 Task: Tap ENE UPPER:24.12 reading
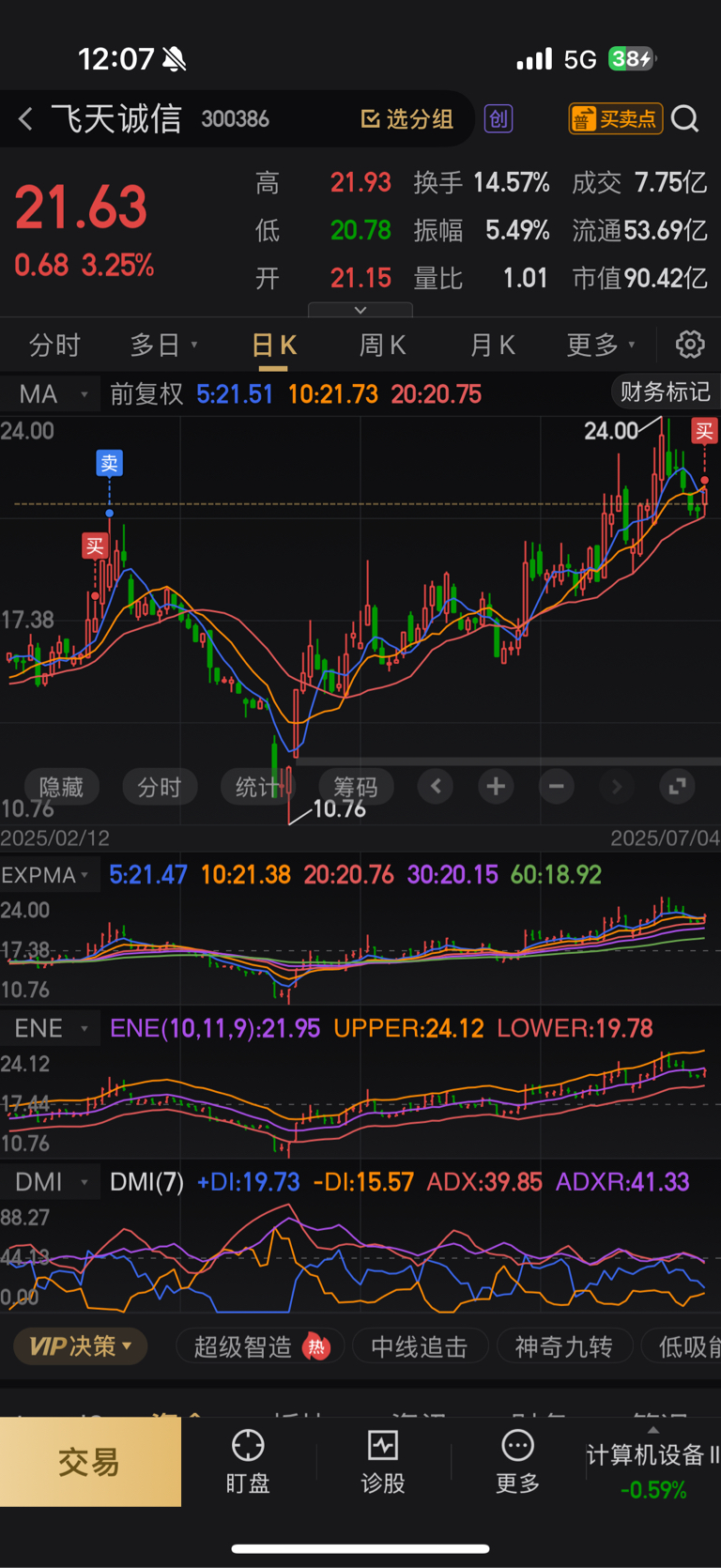(x=408, y=1028)
